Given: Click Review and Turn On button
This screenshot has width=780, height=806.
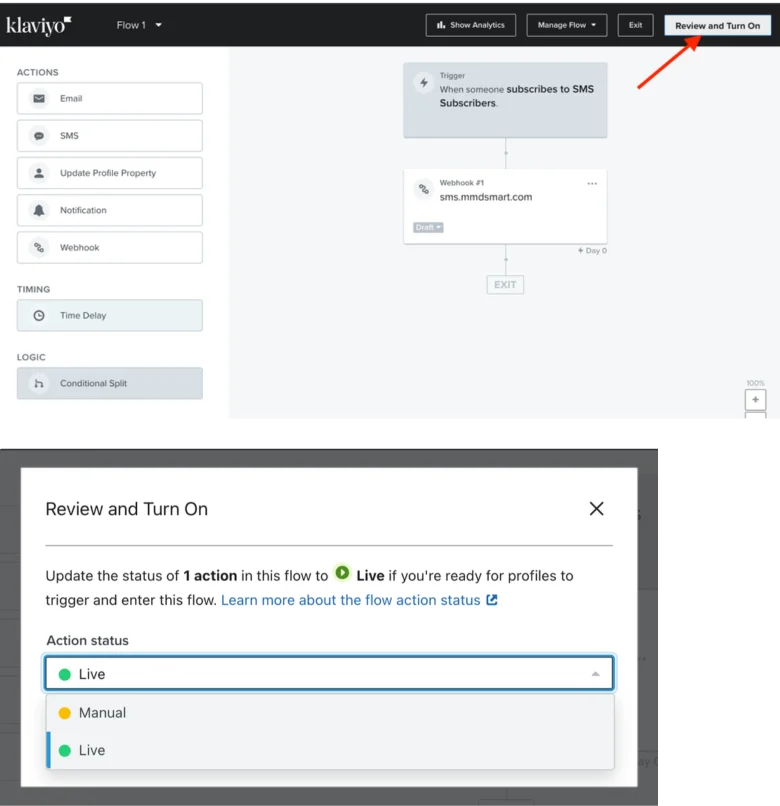Looking at the screenshot, I should (717, 25).
